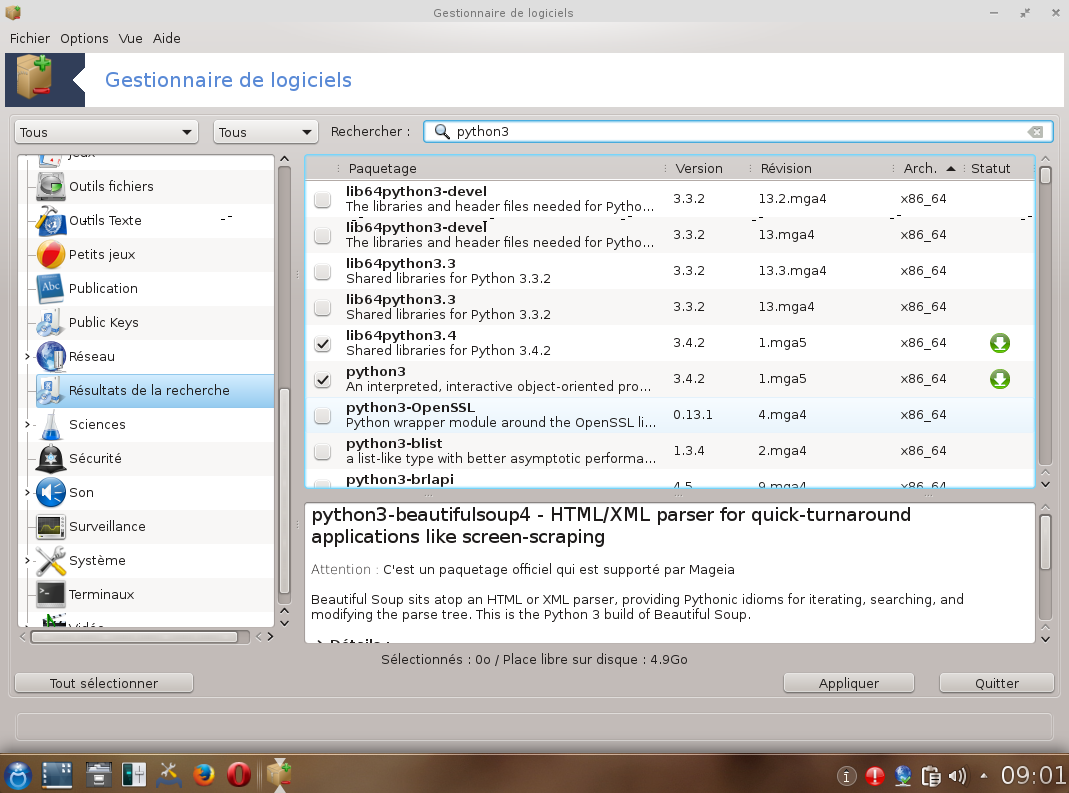Viewport: 1069px width, 793px height.
Task: Click the category list vertical scrollbar
Action: (284, 491)
